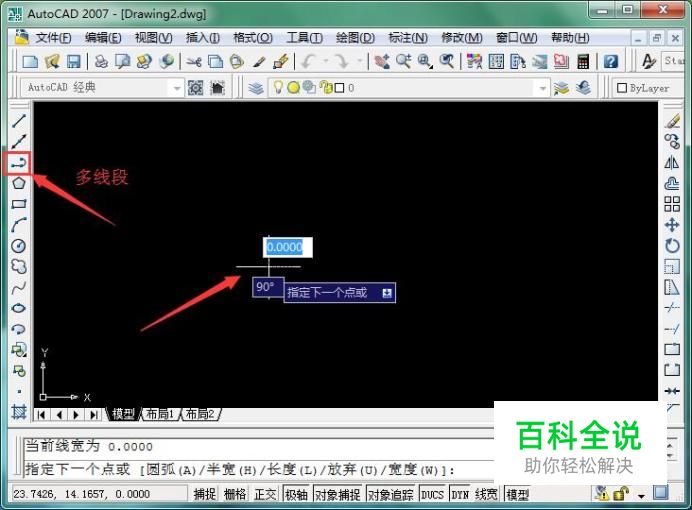
Task: Select the Polyline tool
Action: pyautogui.click(x=18, y=163)
